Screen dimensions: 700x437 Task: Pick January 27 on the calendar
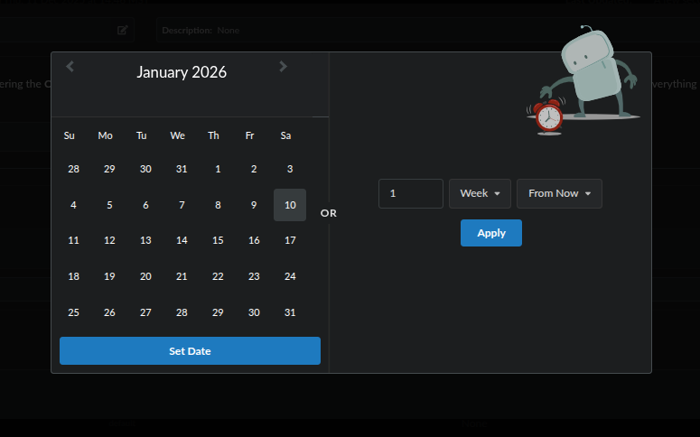tap(145, 312)
